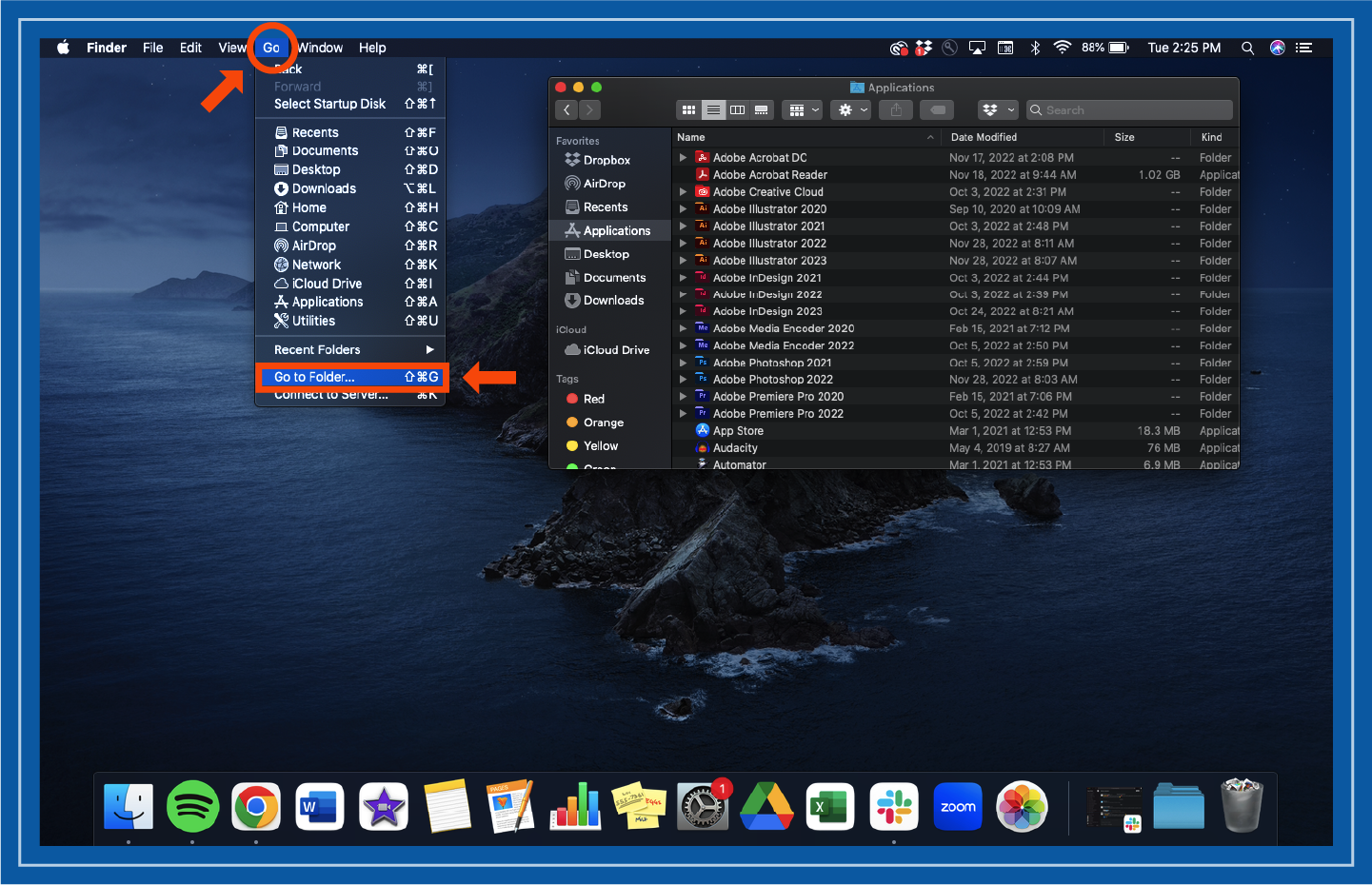Choose Network in the Go menu
Image resolution: width=1372 pixels, height=885 pixels.
[350, 265]
